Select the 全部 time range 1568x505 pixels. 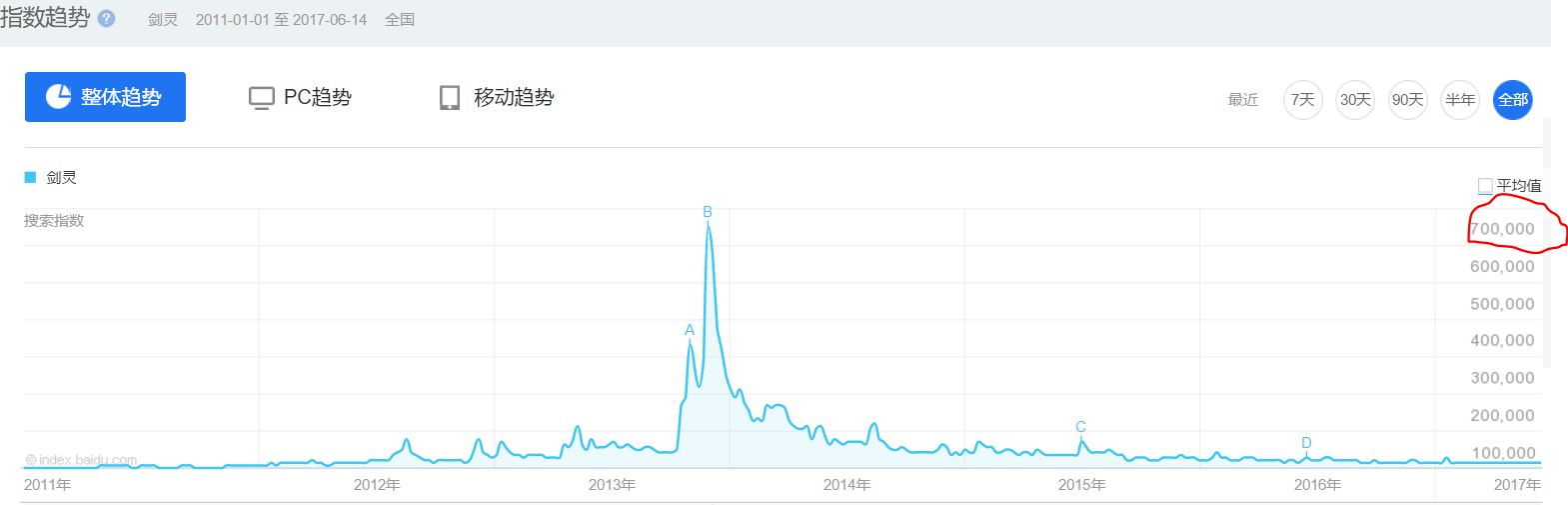(1512, 99)
